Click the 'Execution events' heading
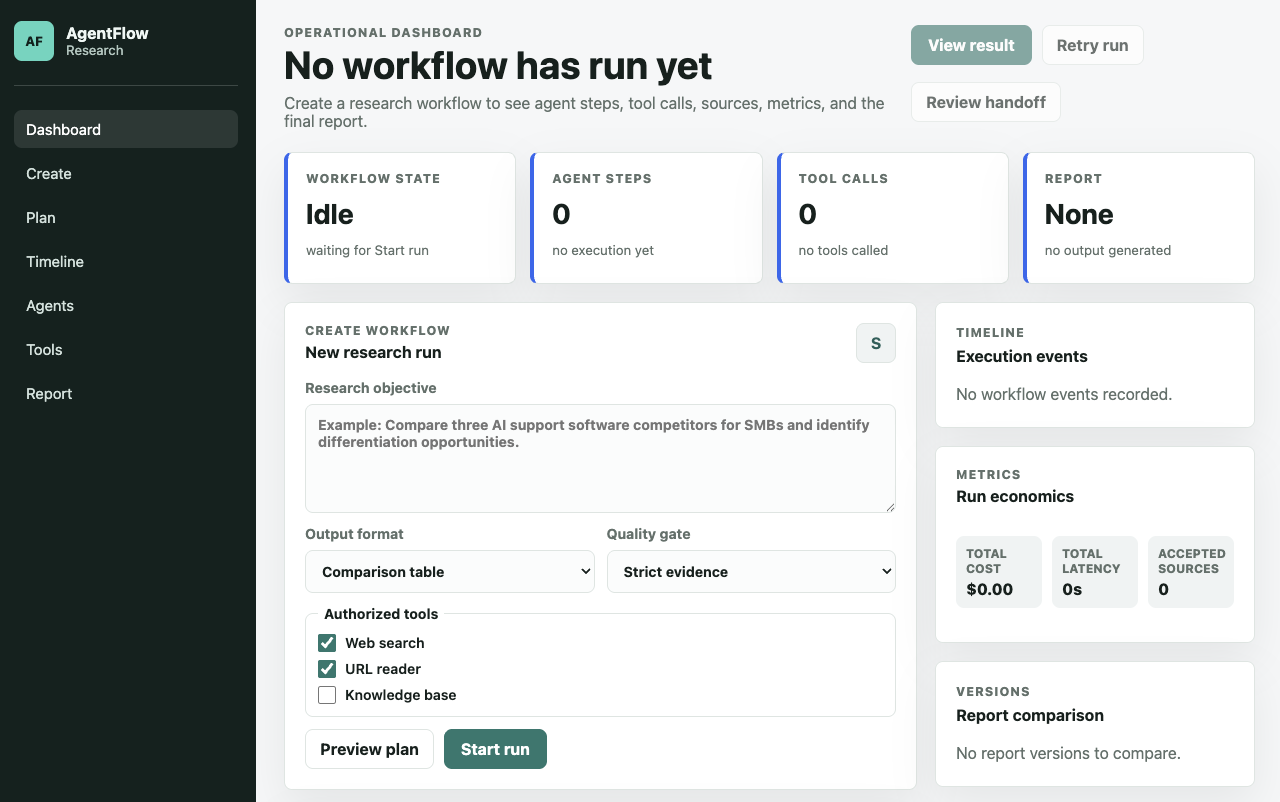Viewport: 1280px width, 802px height. tap(1022, 356)
